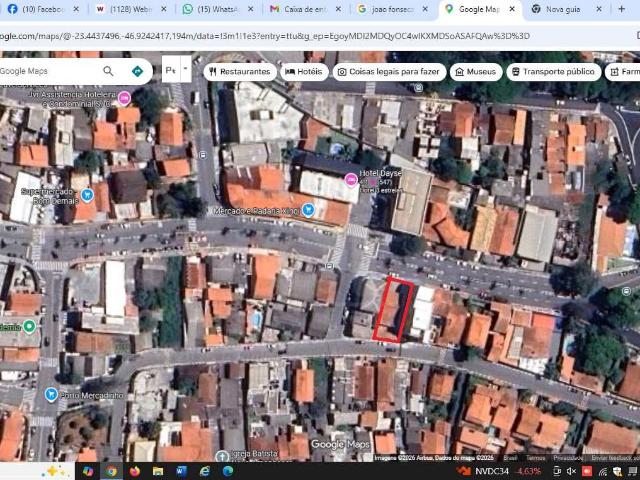Open the Copilot icon in the taskbar
640x480 pixels.
pos(88,471)
